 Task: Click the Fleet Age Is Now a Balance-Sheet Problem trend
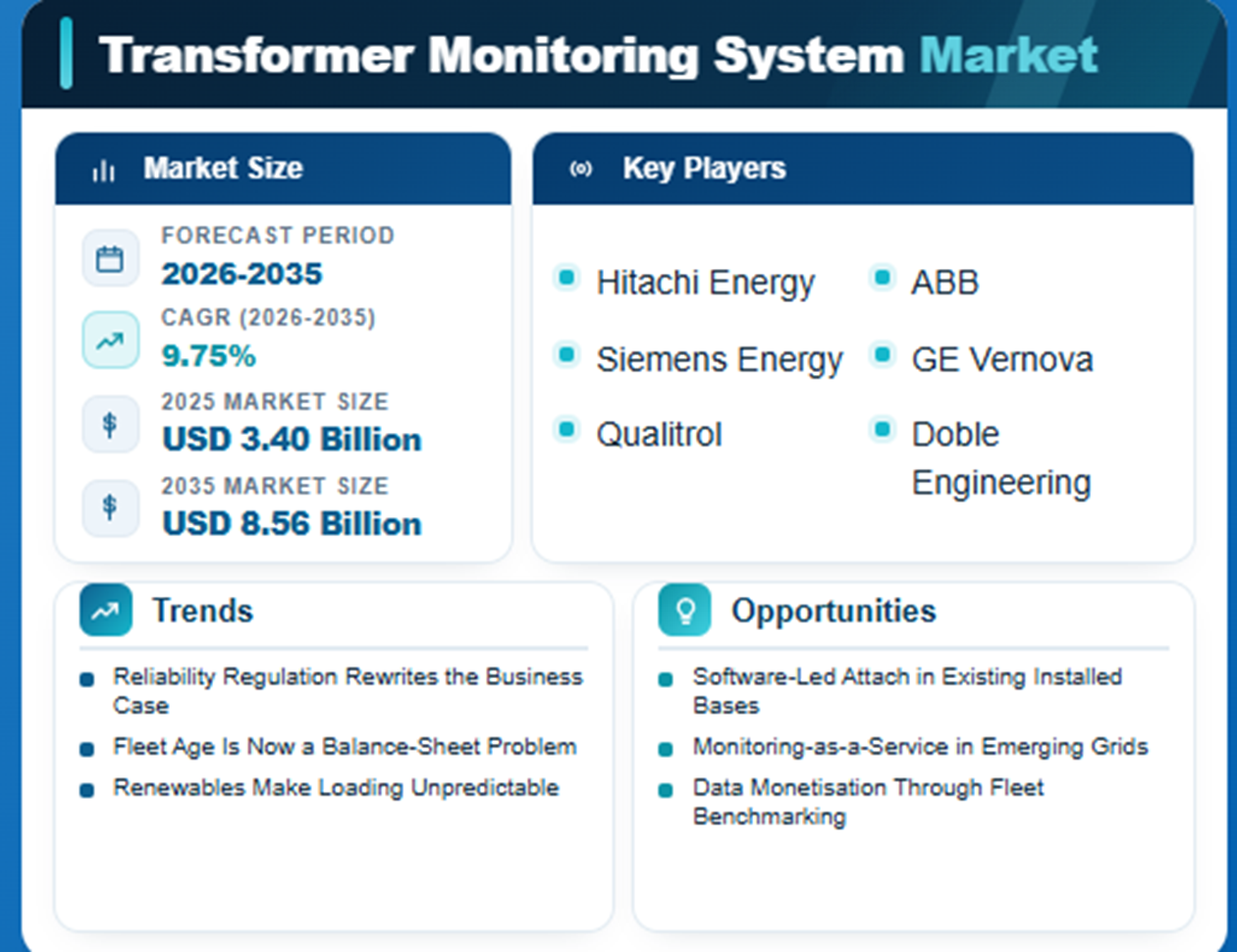click(x=345, y=747)
